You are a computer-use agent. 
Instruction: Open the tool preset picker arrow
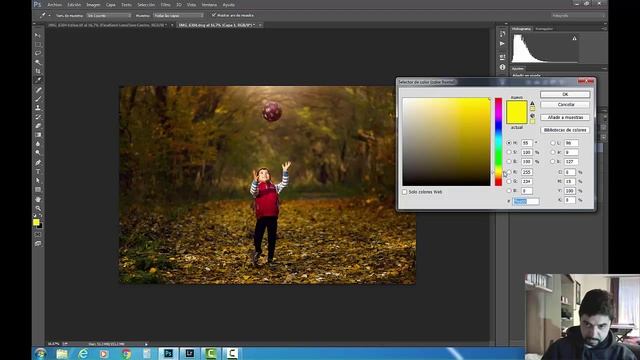(x=49, y=16)
